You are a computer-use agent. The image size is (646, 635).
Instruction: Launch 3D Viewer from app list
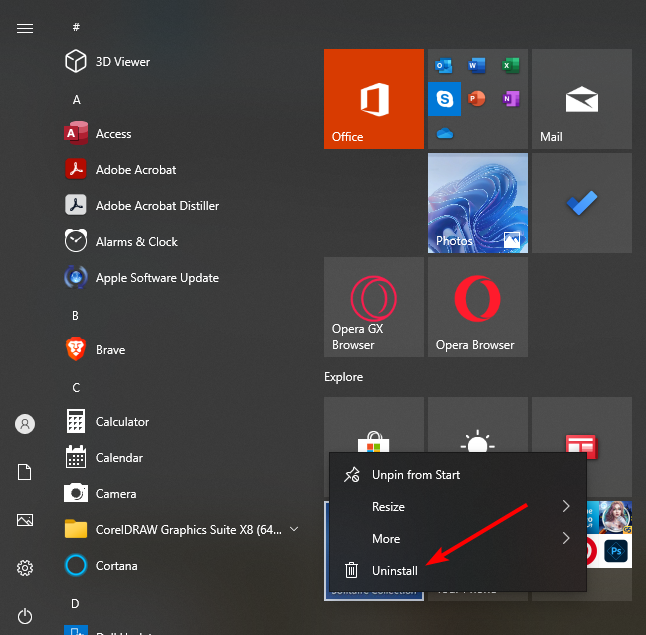tap(183, 62)
